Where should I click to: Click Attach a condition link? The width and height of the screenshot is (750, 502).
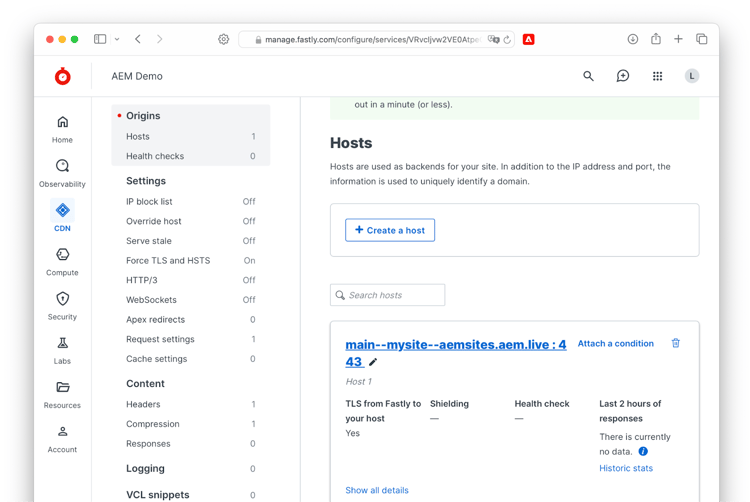pyautogui.click(x=616, y=343)
